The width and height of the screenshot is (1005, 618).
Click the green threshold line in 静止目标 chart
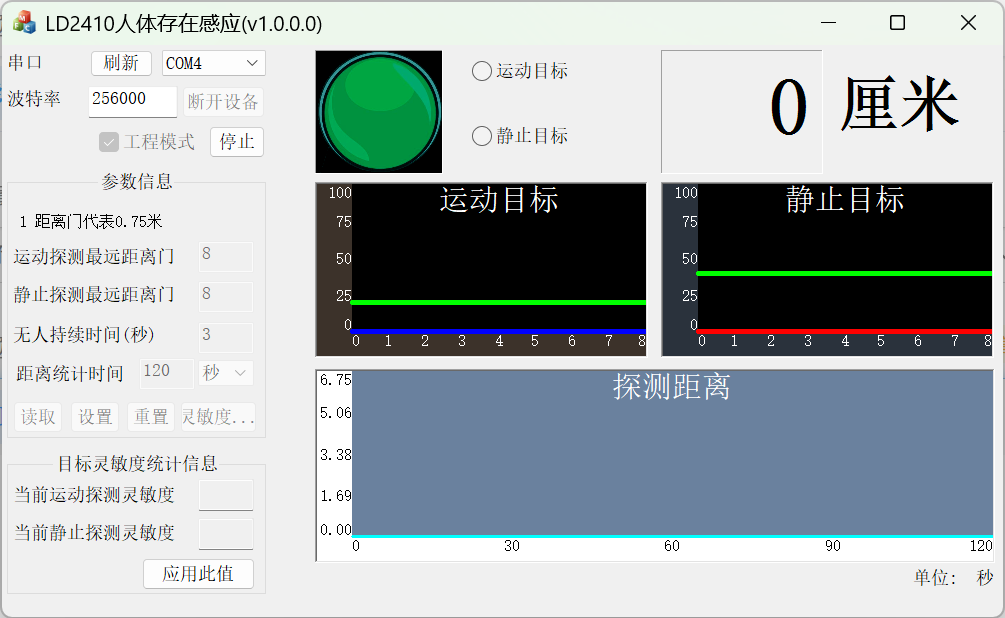(x=844, y=274)
